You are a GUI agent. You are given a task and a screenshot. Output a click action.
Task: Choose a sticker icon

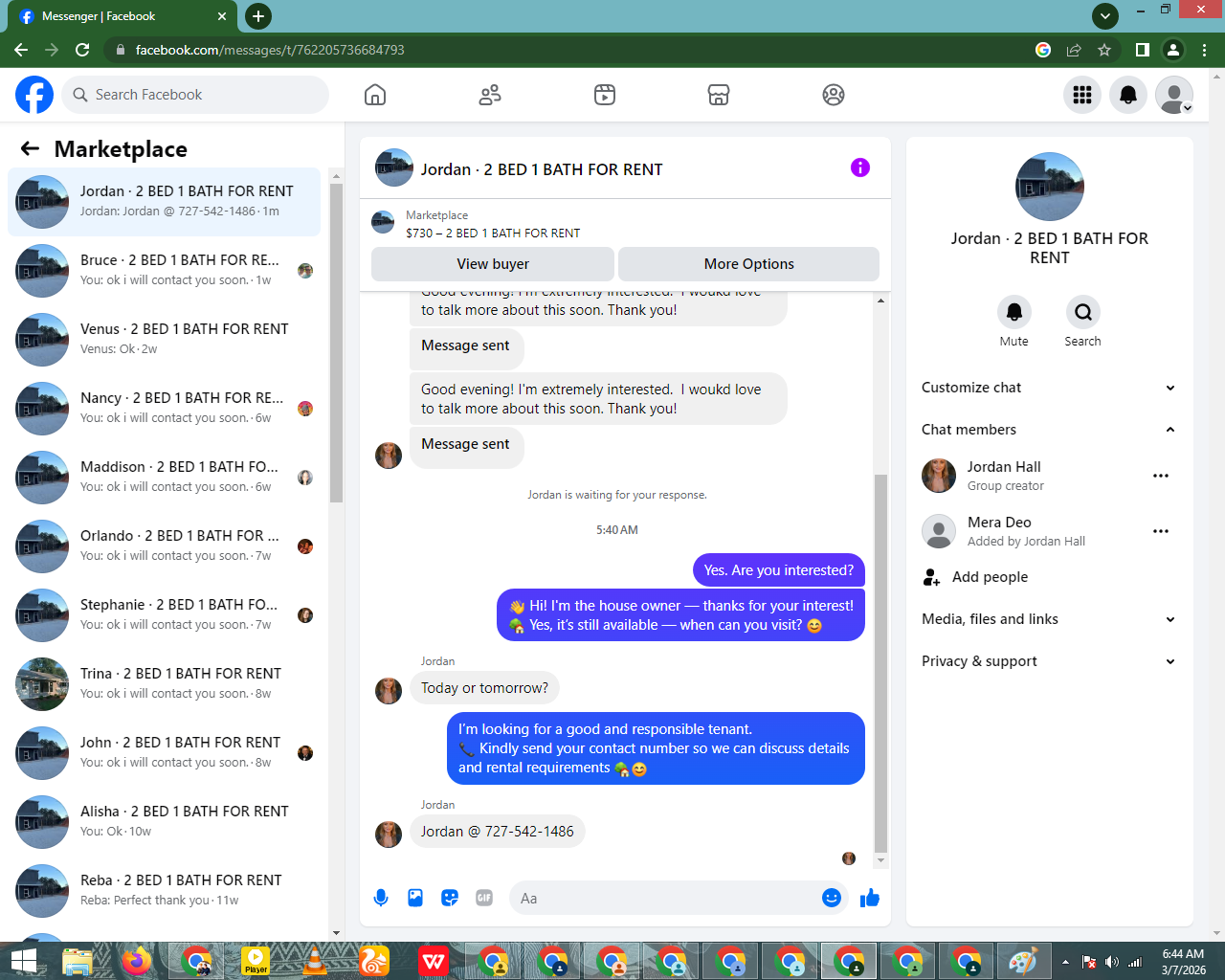click(450, 898)
